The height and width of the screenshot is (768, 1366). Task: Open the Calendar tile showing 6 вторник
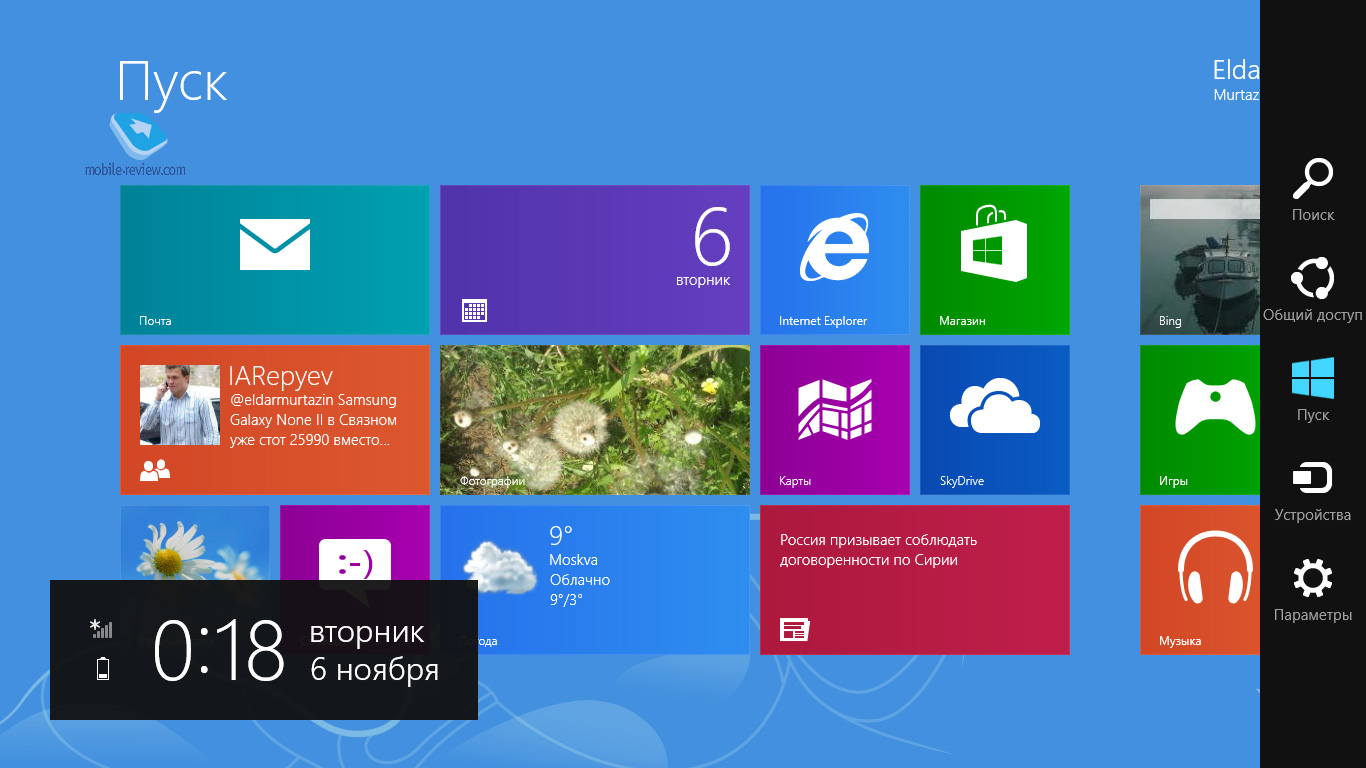coord(595,260)
